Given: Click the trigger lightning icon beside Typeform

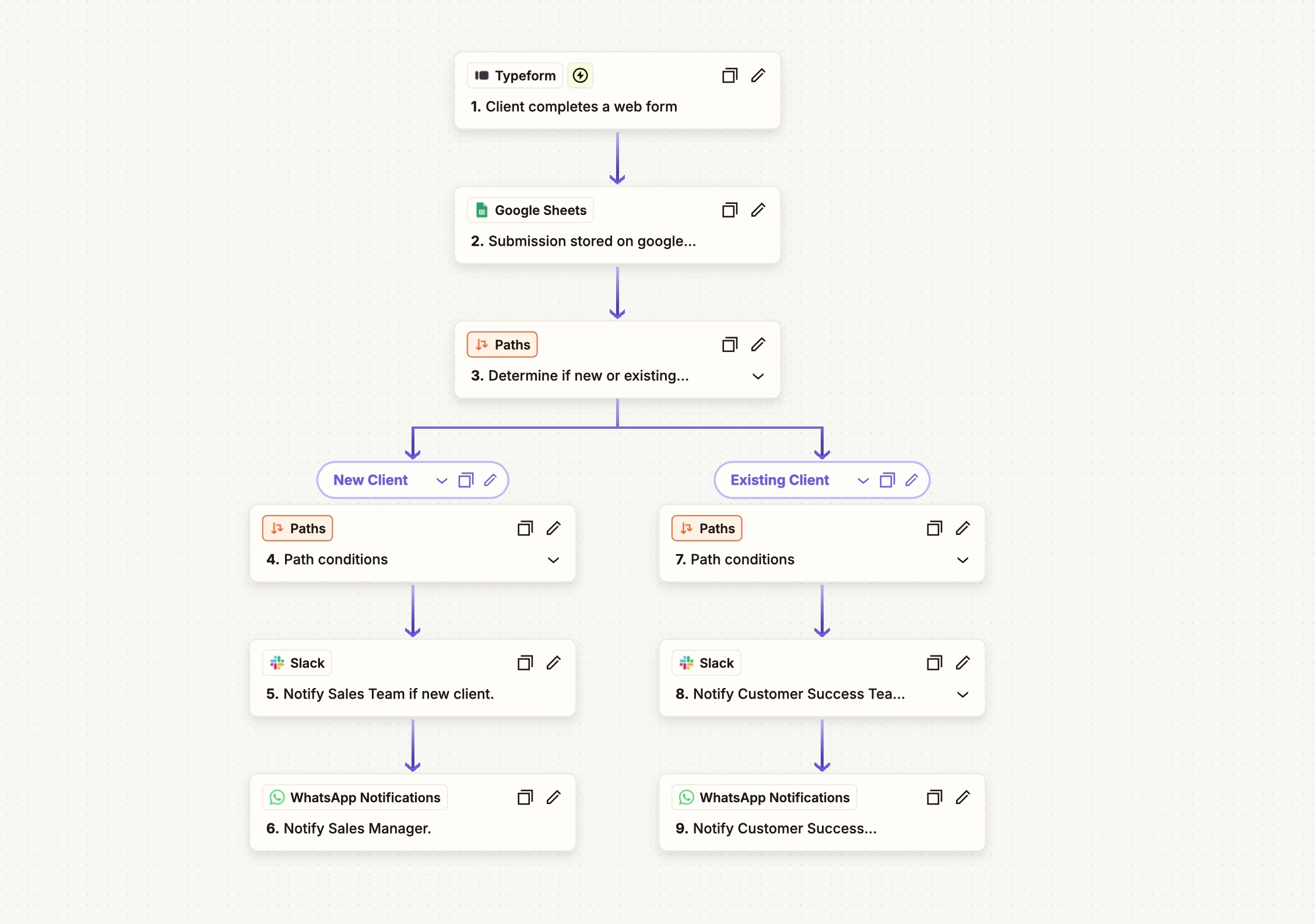Looking at the screenshot, I should (x=580, y=76).
